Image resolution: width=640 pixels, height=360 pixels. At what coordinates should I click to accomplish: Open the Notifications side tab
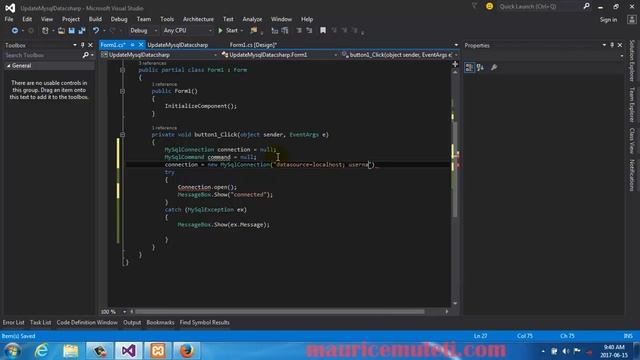(632, 175)
